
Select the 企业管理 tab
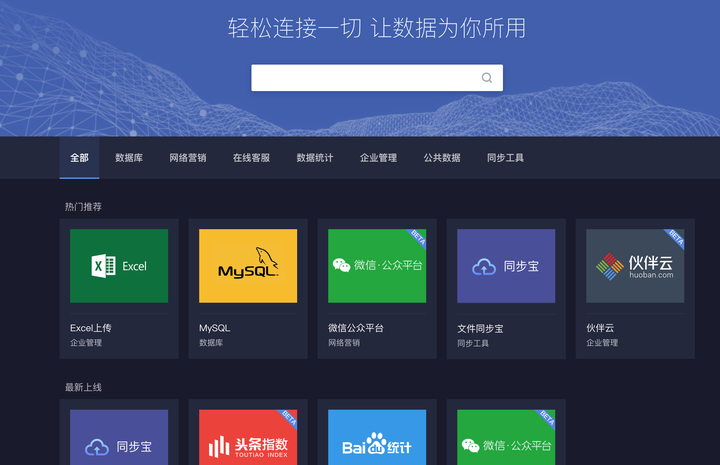[x=378, y=158]
